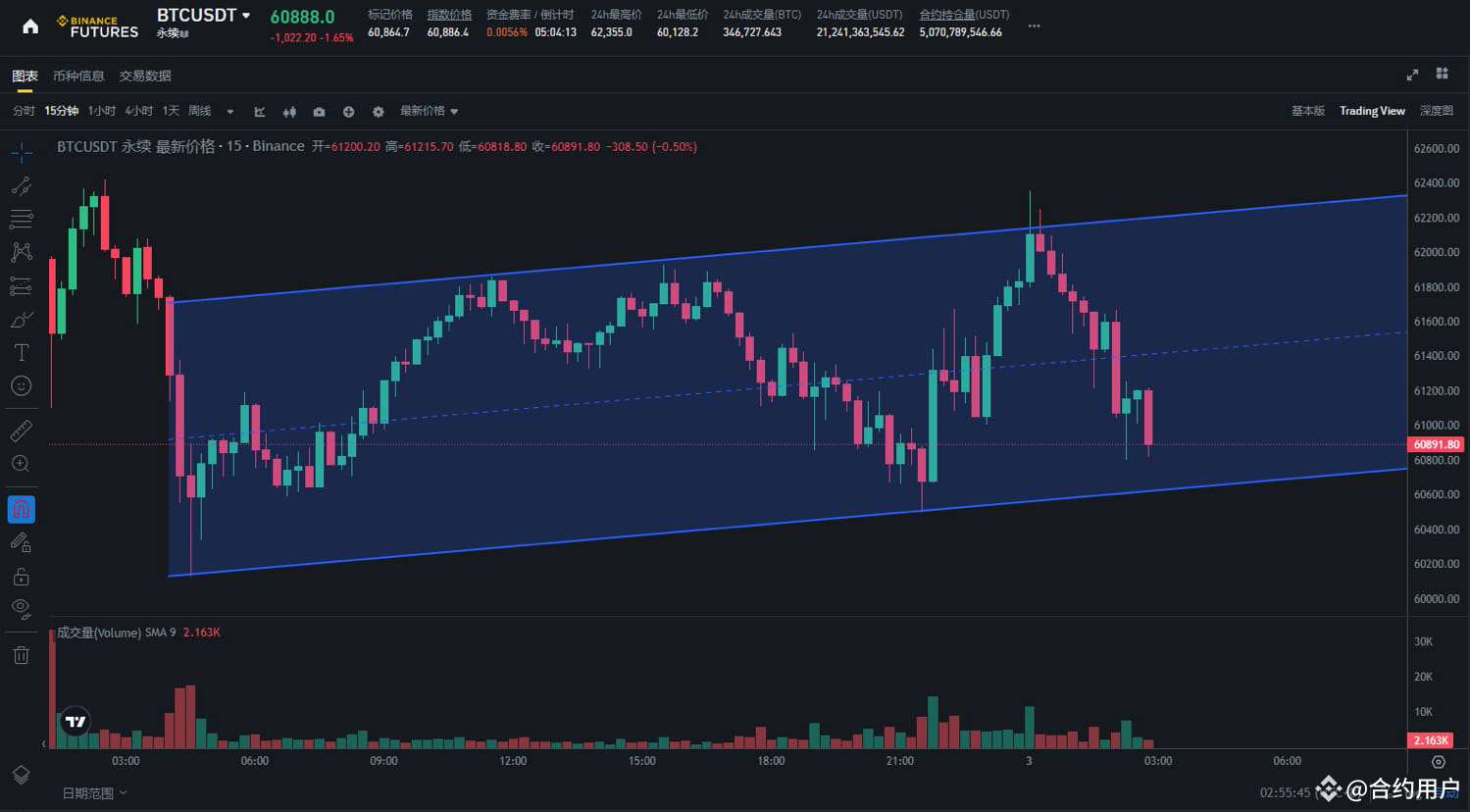Select the text annotation tool

22,351
